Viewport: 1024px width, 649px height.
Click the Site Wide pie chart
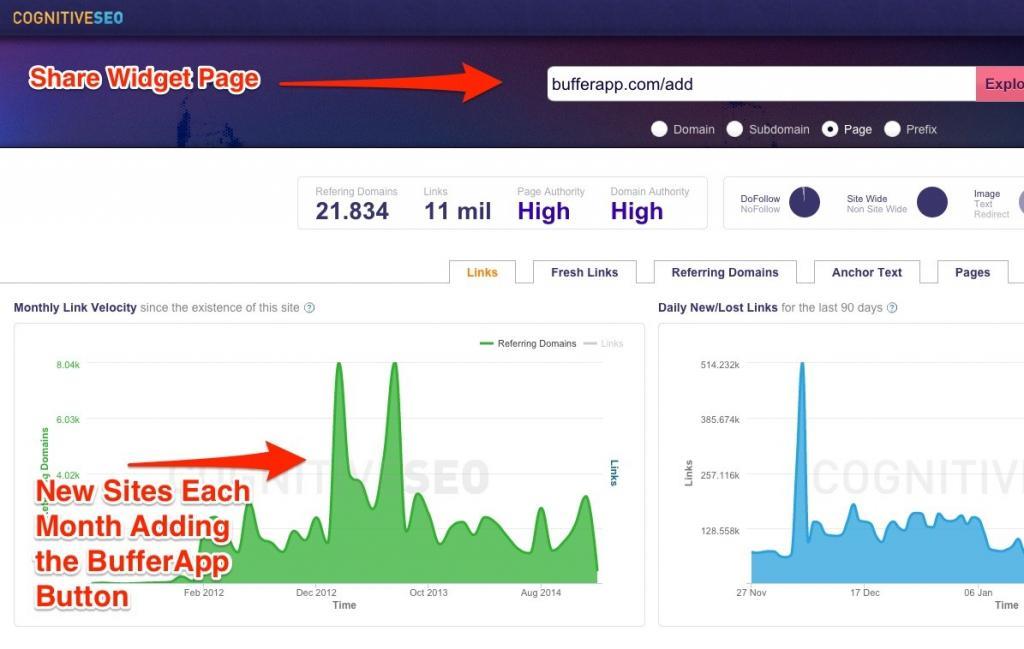[x=932, y=202]
